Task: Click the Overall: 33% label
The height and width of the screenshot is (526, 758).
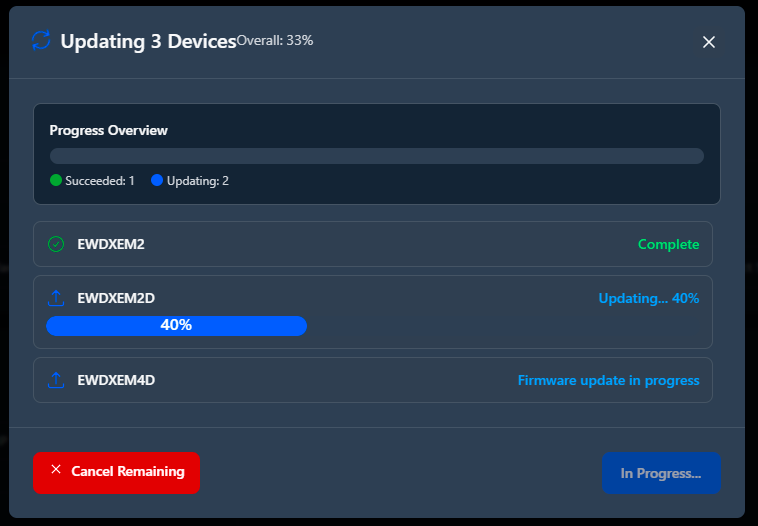Action: click(x=275, y=41)
